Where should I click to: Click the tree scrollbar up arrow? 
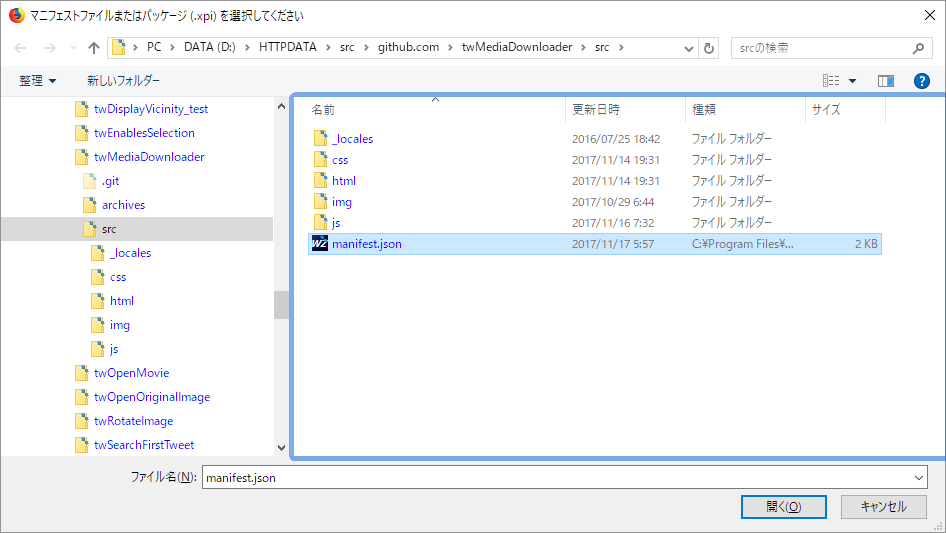point(281,106)
